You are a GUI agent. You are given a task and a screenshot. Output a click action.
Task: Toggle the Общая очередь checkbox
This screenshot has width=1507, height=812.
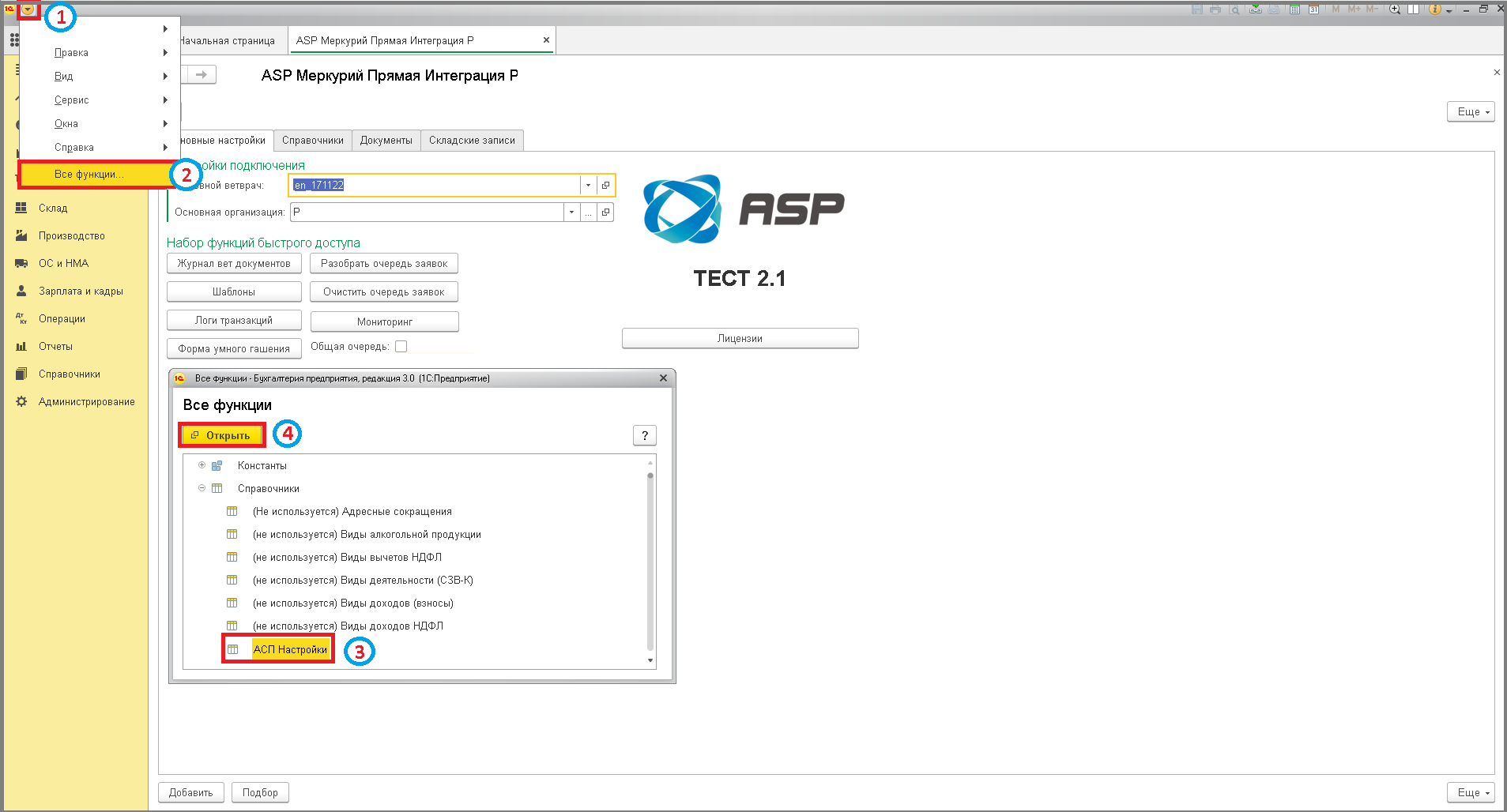(x=401, y=347)
